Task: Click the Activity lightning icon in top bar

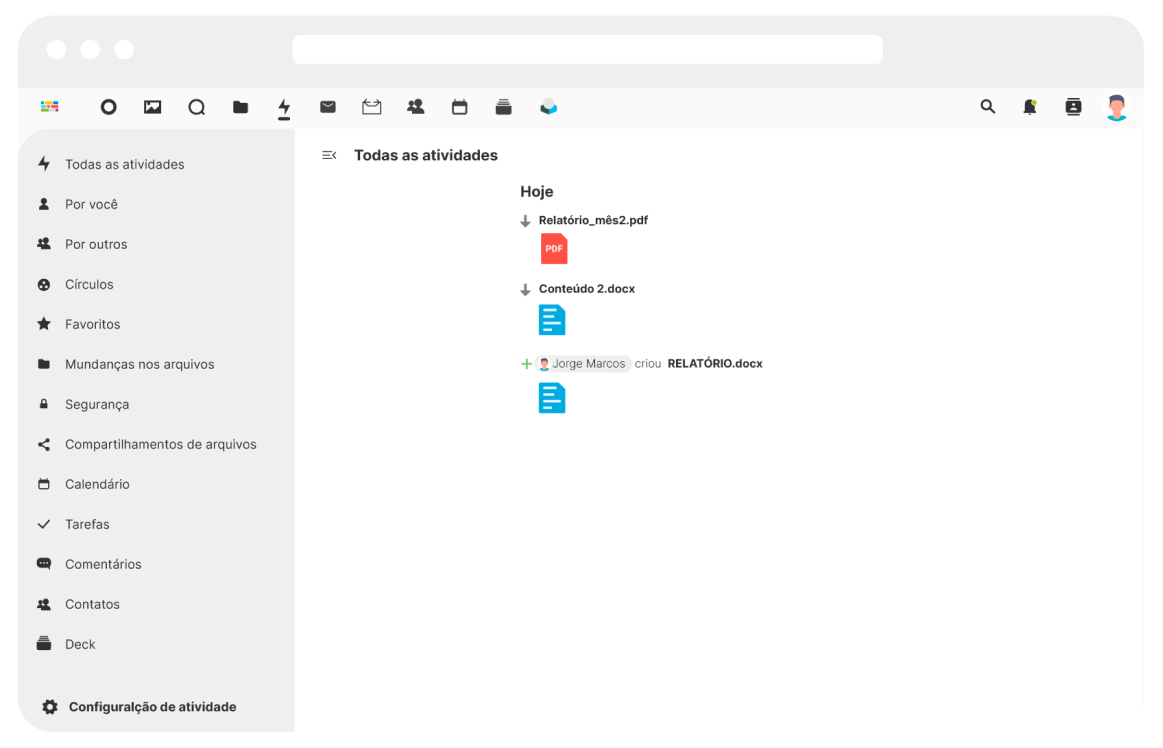Action: coord(284,107)
